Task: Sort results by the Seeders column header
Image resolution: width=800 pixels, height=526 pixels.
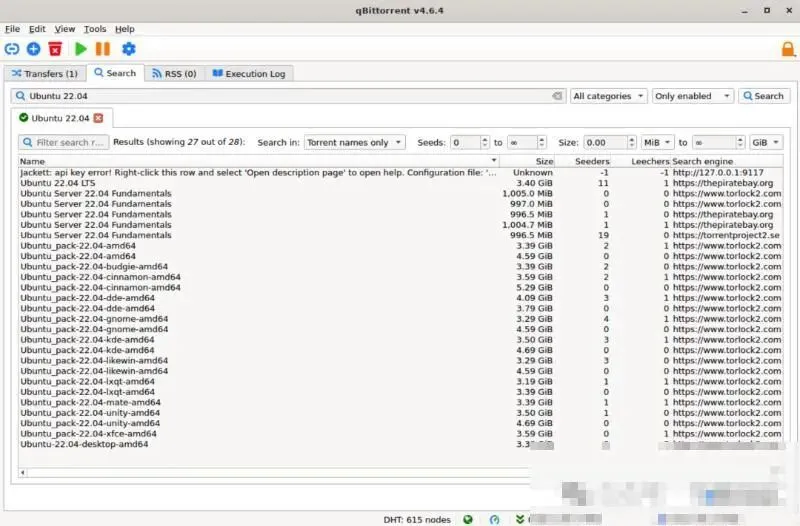Action: [583, 161]
